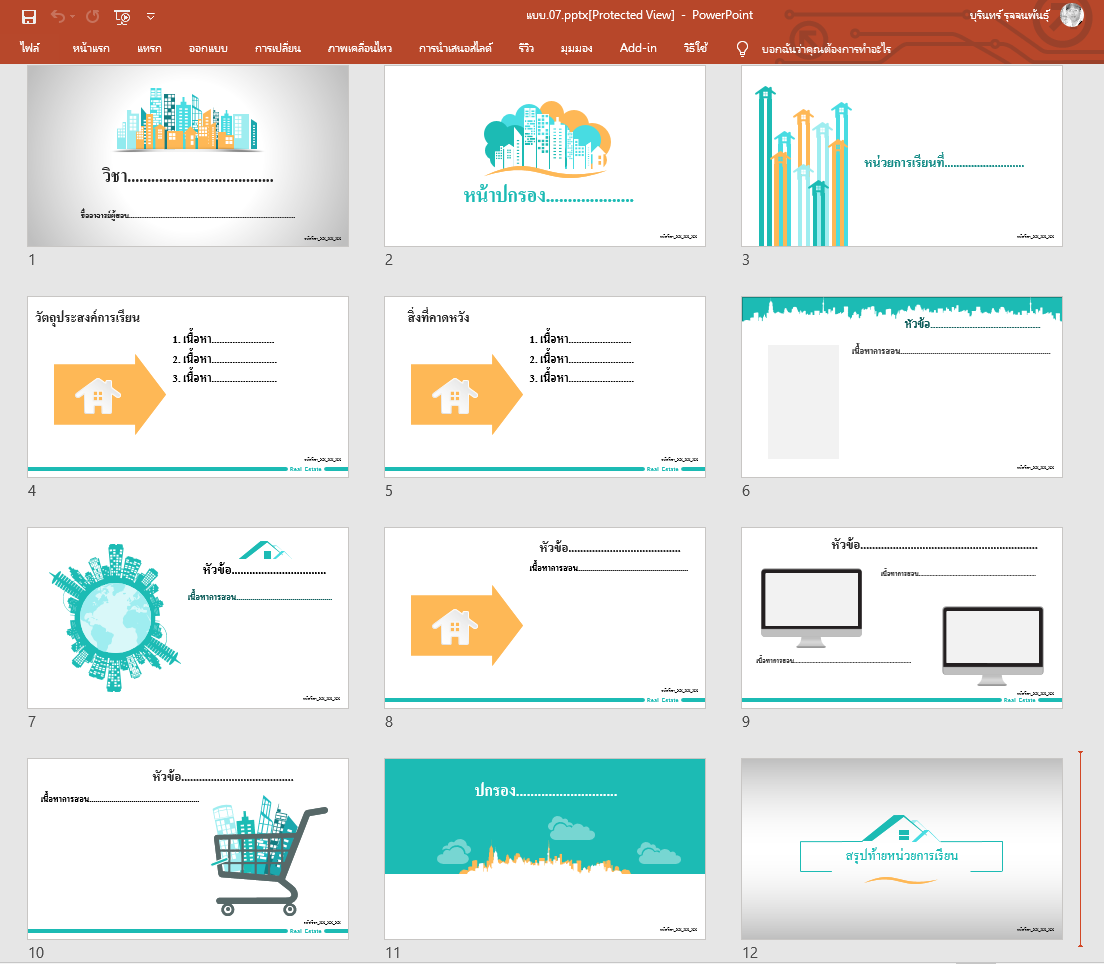Open the user account profile picture
This screenshot has height=964, width=1104.
point(1072,15)
